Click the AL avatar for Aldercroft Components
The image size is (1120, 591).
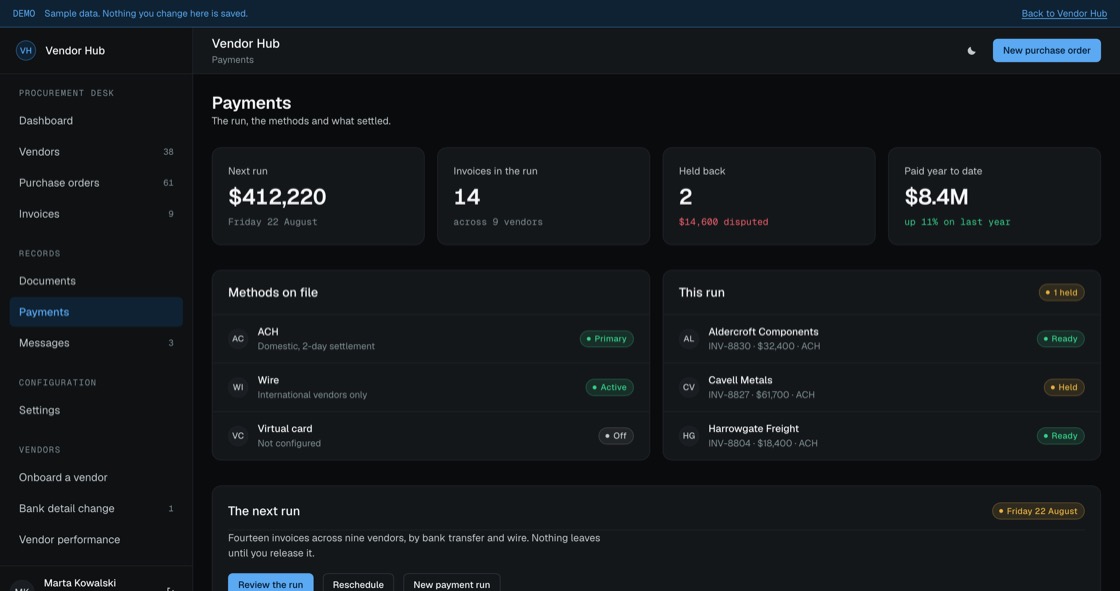click(x=689, y=339)
